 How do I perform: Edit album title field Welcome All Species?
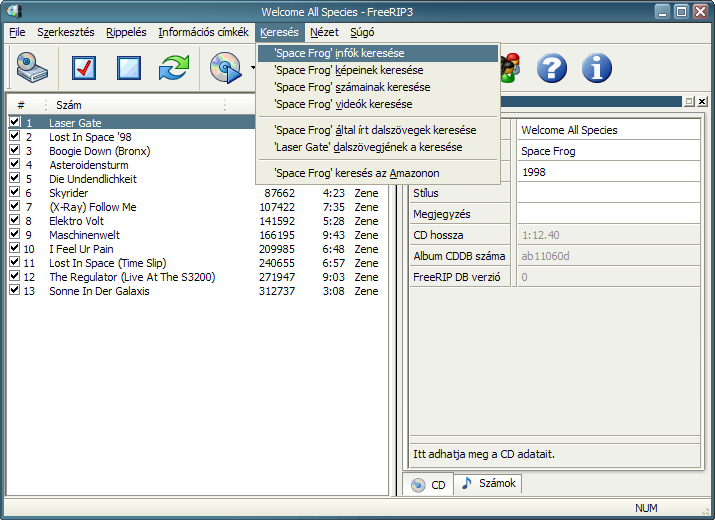[609, 130]
